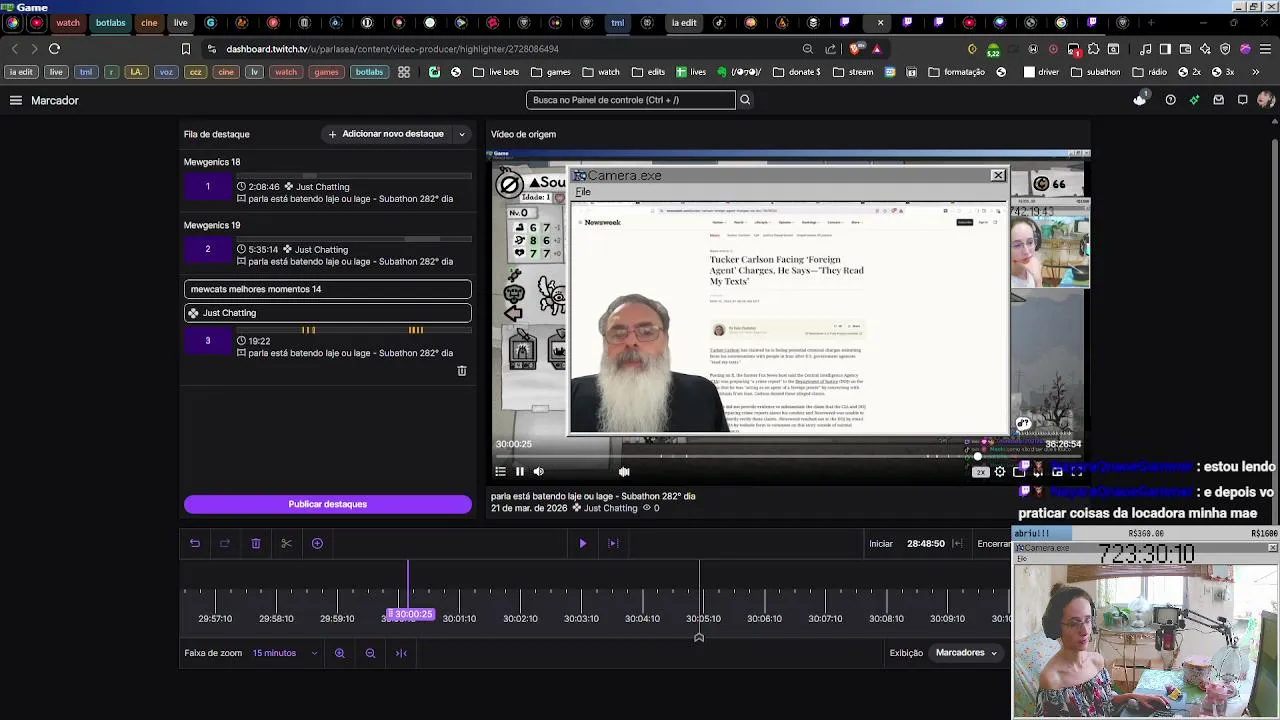Open the subathon bookmark folder
The height and width of the screenshot is (720, 1280).
click(1096, 72)
